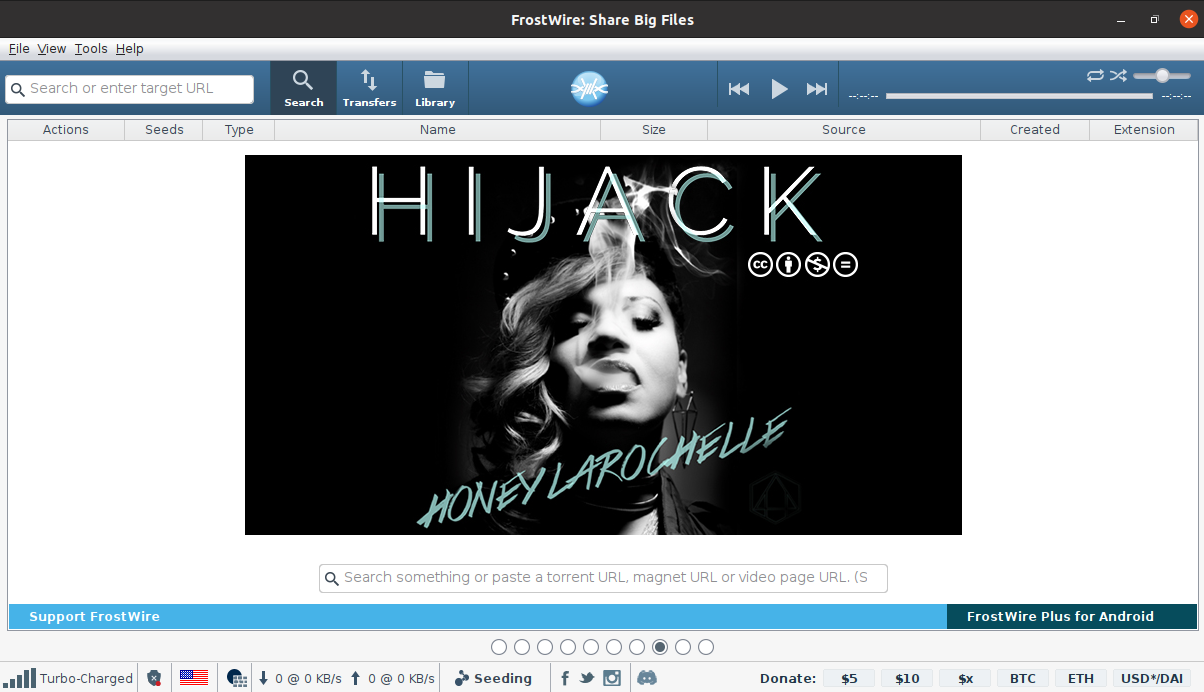The height and width of the screenshot is (692, 1204).
Task: Select the last slideshow radio dot
Action: [706, 647]
